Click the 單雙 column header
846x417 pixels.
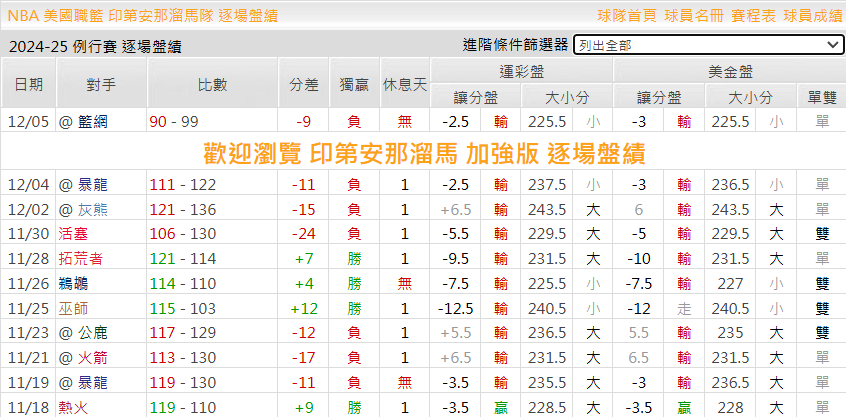(822, 97)
